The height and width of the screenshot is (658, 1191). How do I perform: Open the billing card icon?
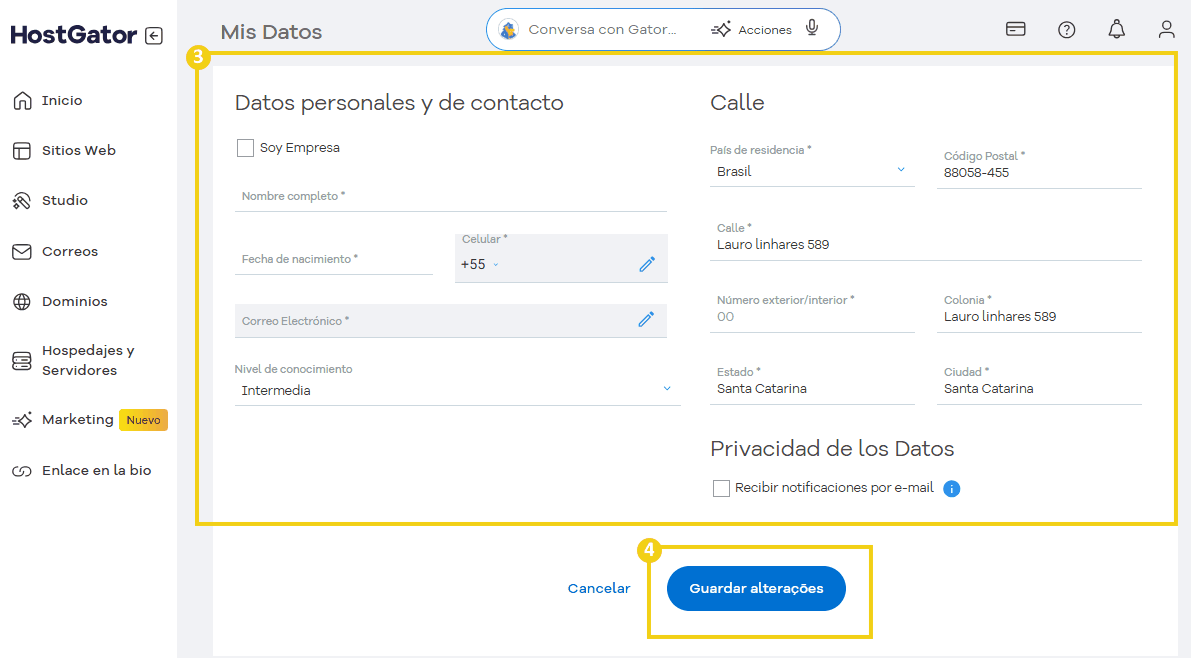click(x=1015, y=29)
